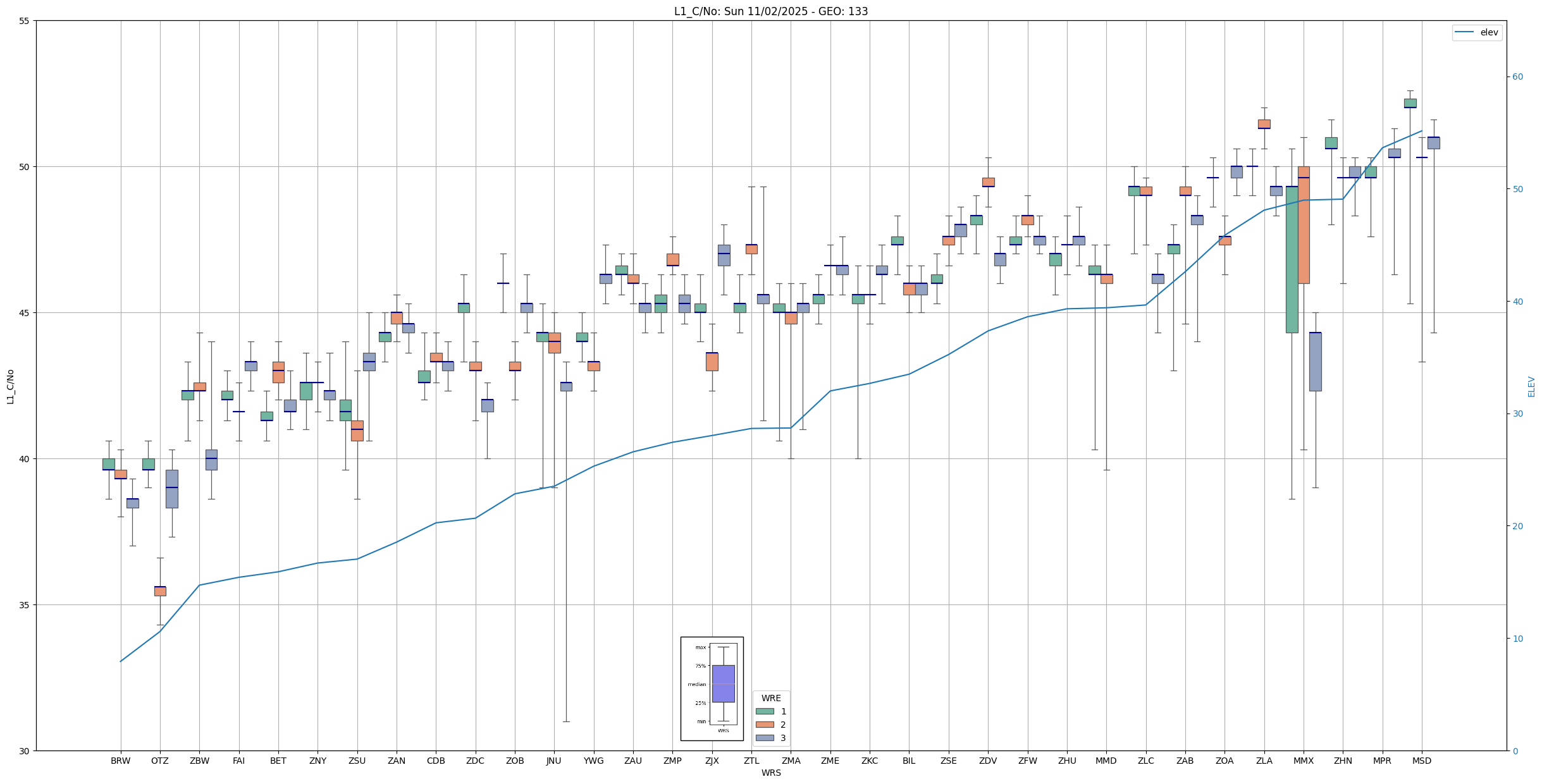This screenshot has height=784, width=1542.
Task: Click the WRE legend title
Action: click(770, 698)
